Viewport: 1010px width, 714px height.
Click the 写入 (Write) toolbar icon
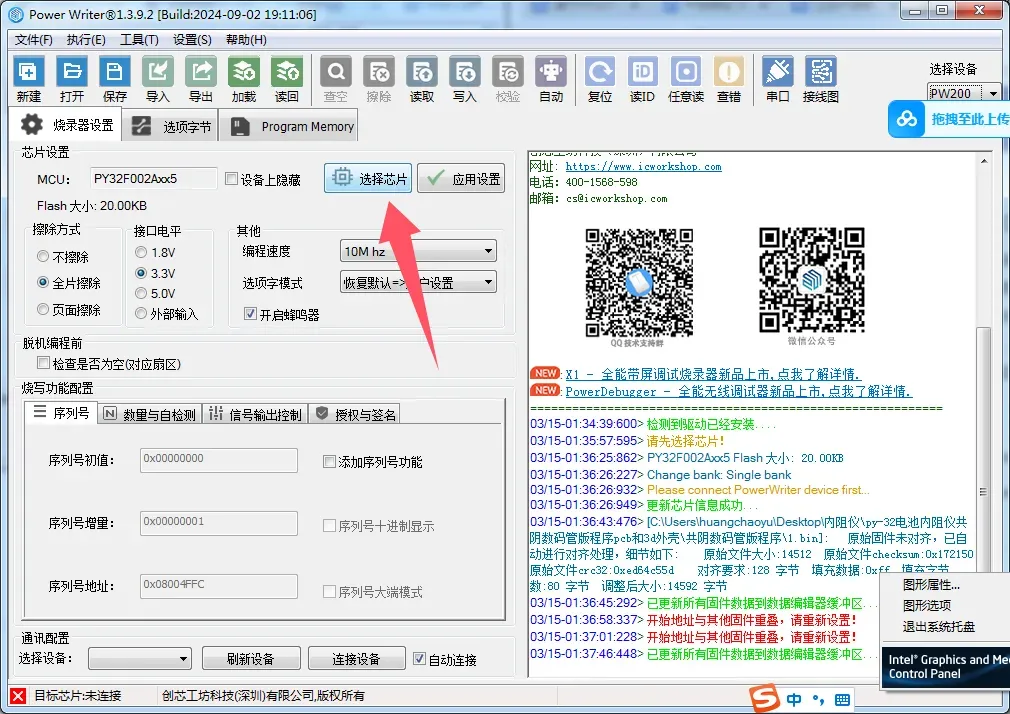[465, 79]
